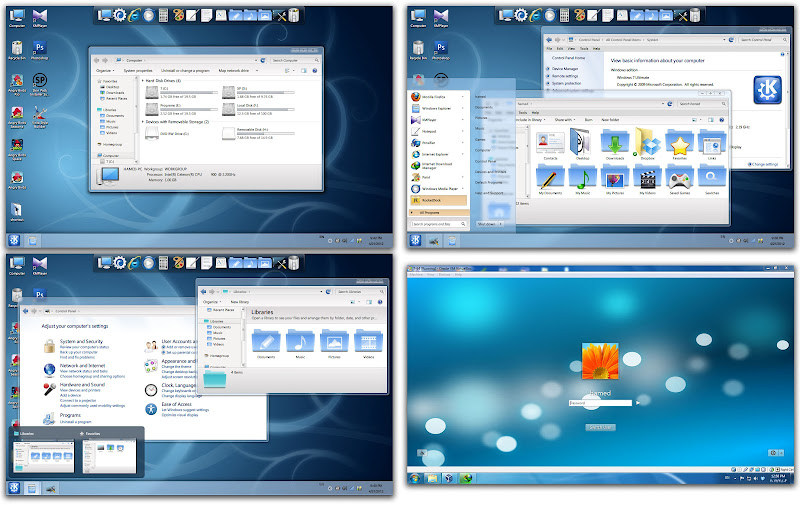Click the login password field
Screen dimensions: 800x505
(x=602, y=402)
